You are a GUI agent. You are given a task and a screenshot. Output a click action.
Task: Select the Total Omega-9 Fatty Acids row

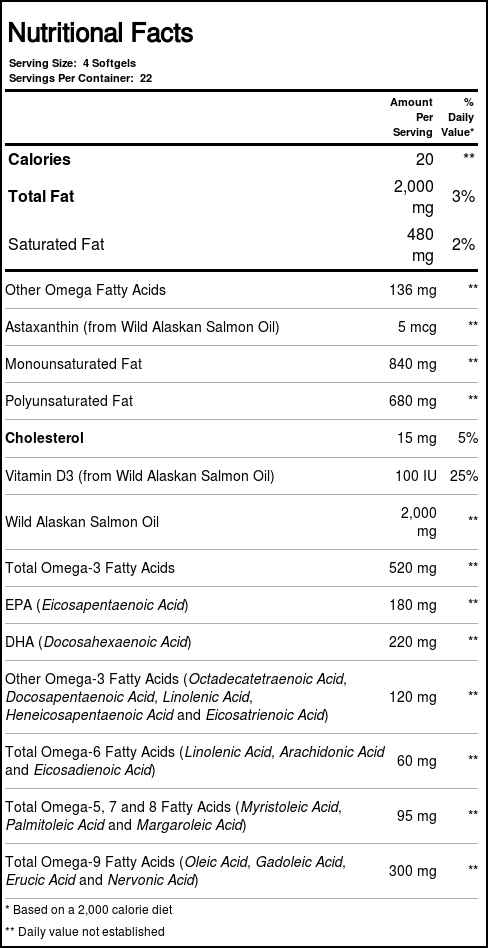244,871
